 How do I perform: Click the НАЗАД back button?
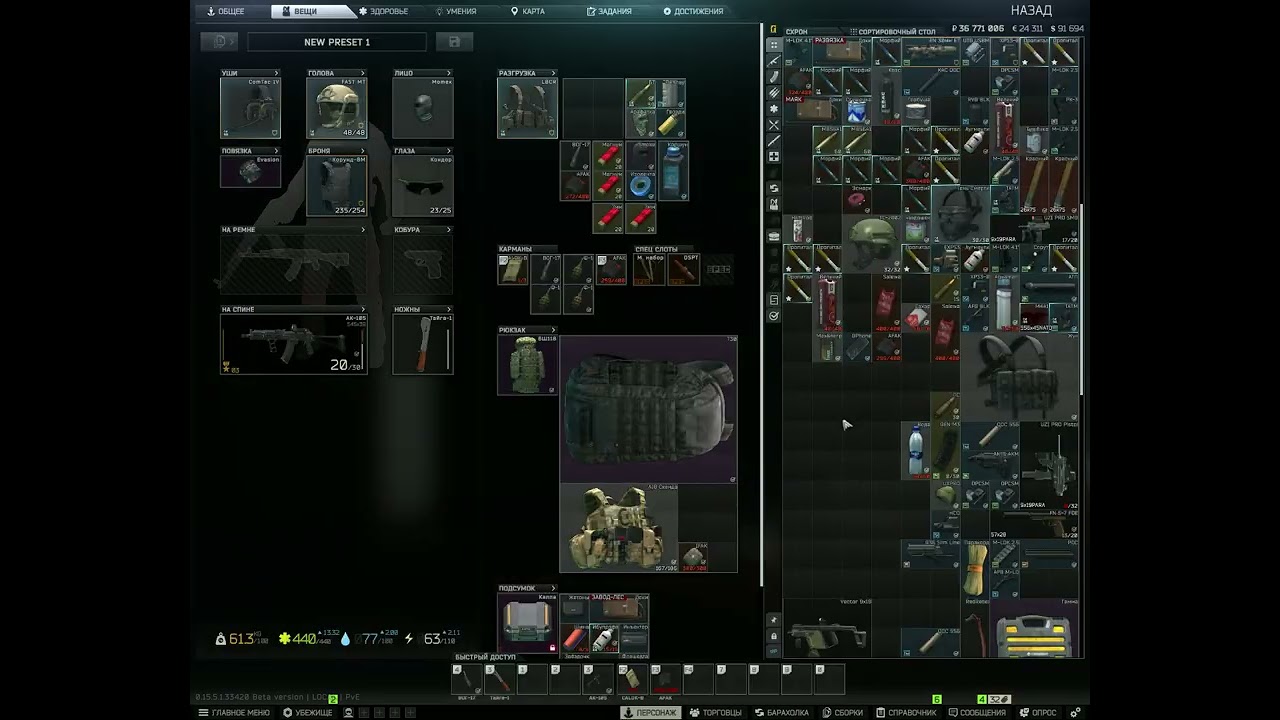pos(1031,10)
